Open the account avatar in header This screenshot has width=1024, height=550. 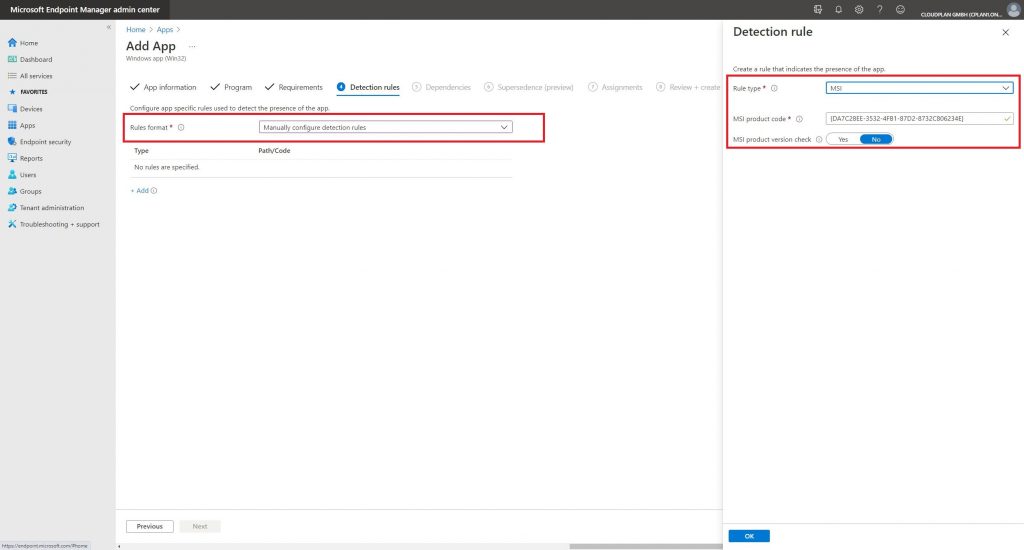1013,9
